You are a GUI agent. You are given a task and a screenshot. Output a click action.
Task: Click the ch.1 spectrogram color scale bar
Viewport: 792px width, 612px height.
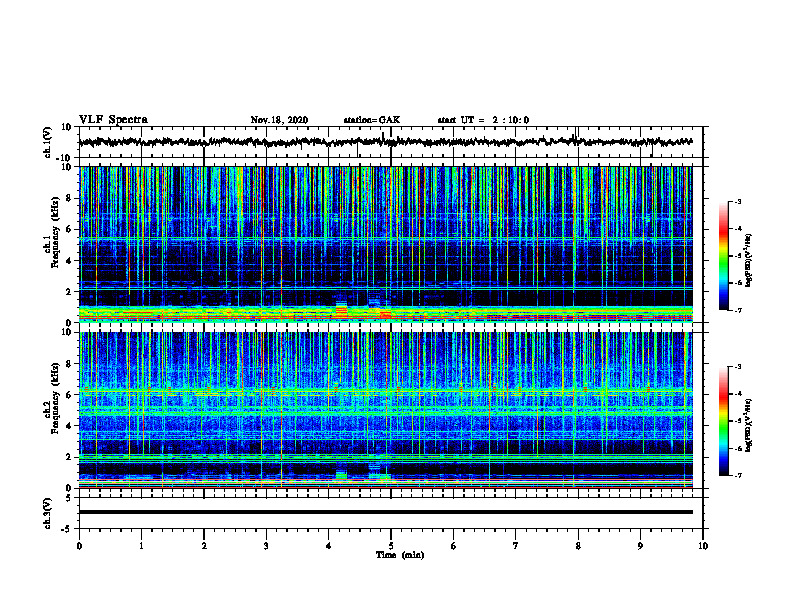tap(723, 256)
